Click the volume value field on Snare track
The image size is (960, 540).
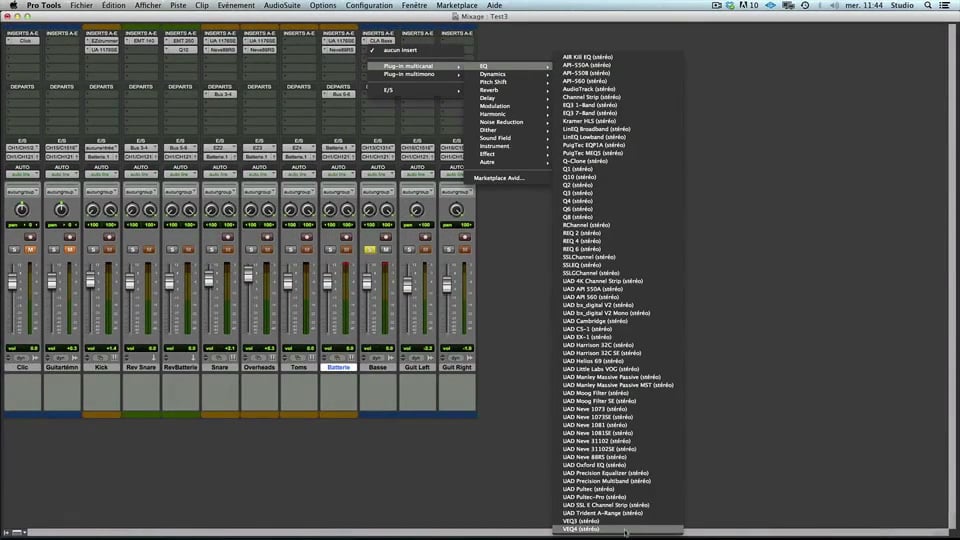[220, 348]
